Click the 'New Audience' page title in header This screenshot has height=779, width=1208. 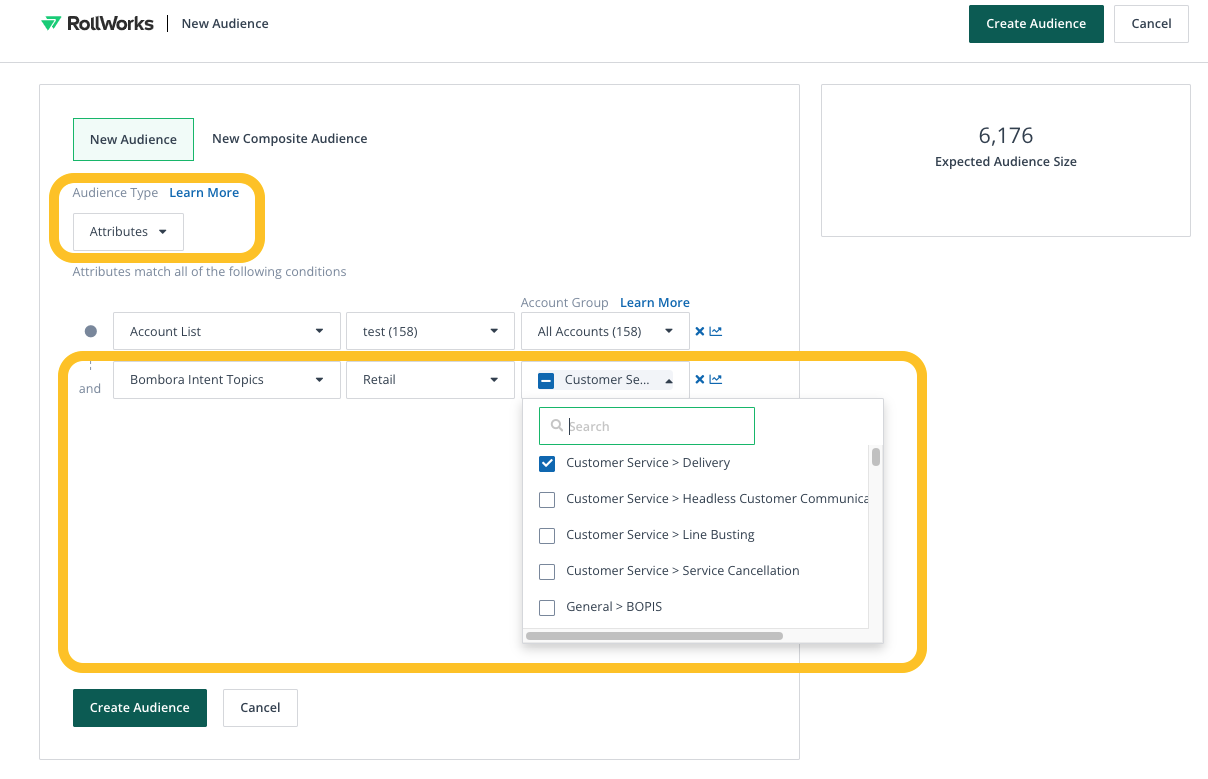pos(225,23)
